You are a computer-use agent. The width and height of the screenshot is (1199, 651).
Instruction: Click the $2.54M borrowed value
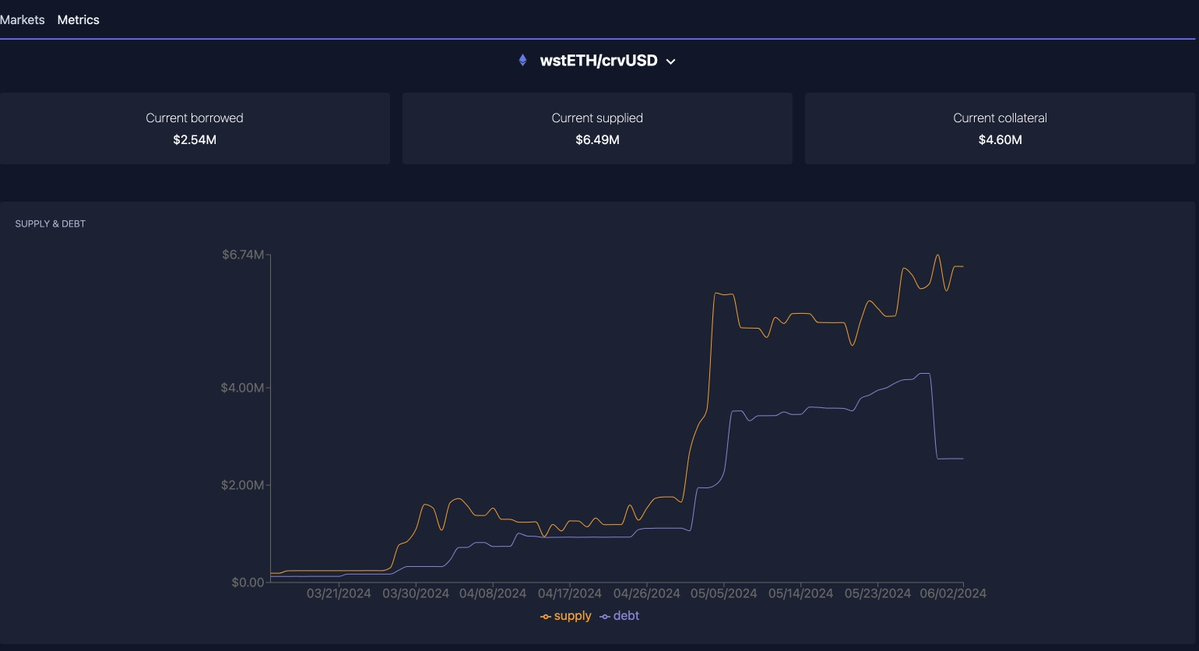point(194,140)
